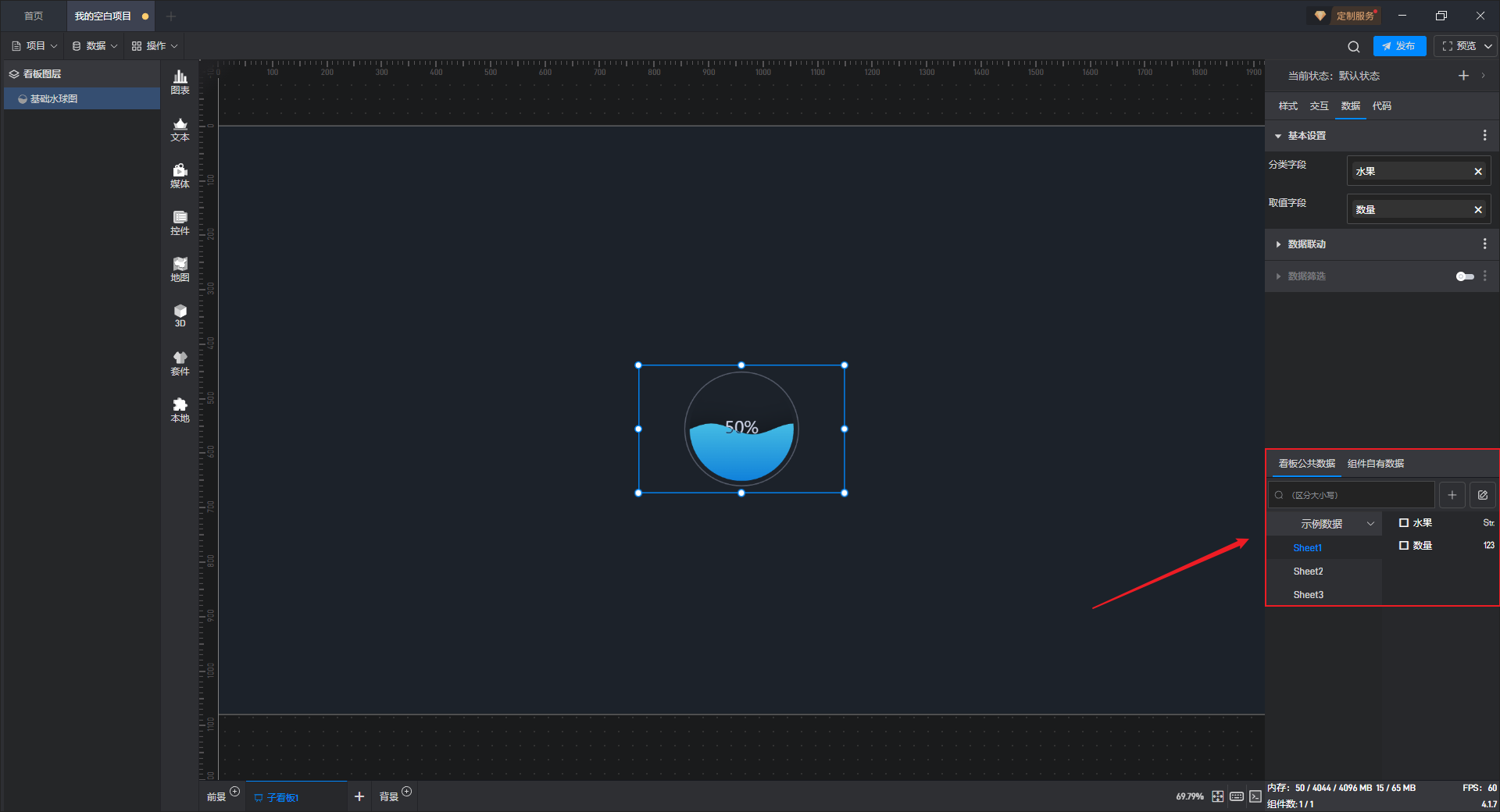Switch to the 数据 properties tab
1500x812 pixels.
(x=1350, y=106)
